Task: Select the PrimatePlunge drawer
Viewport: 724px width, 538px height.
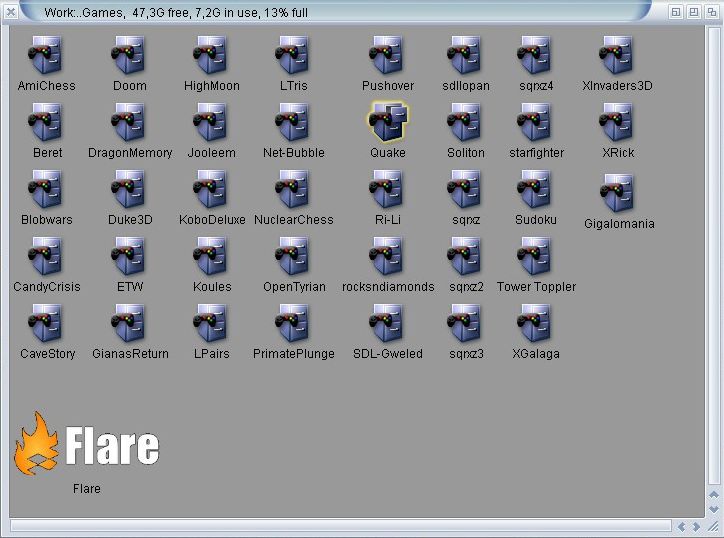Action: 292,323
